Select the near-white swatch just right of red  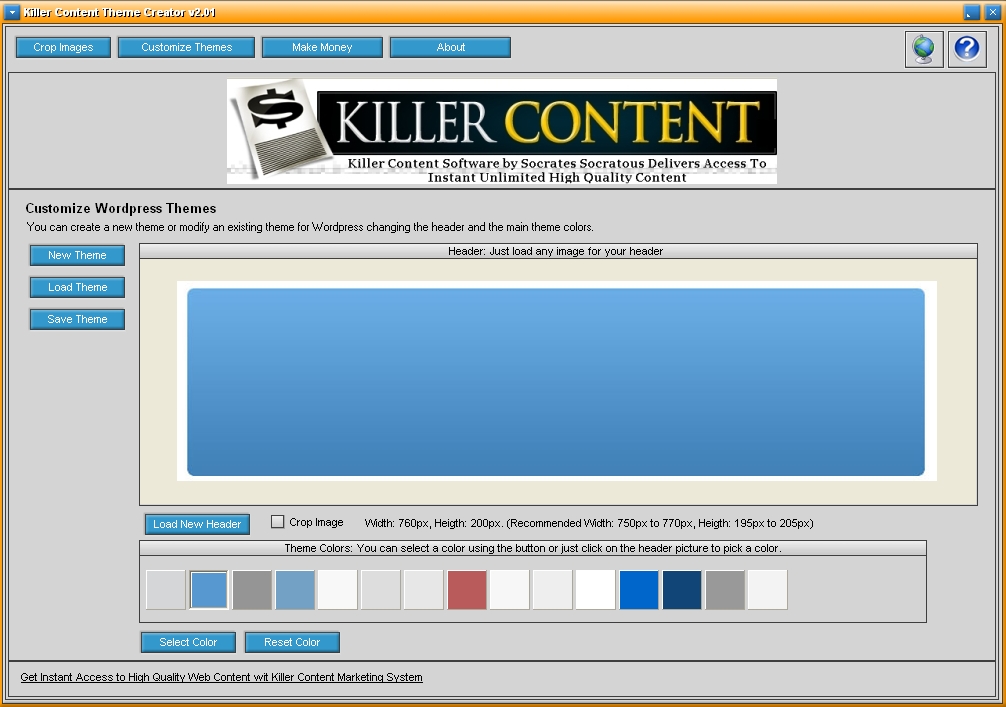pos(509,590)
